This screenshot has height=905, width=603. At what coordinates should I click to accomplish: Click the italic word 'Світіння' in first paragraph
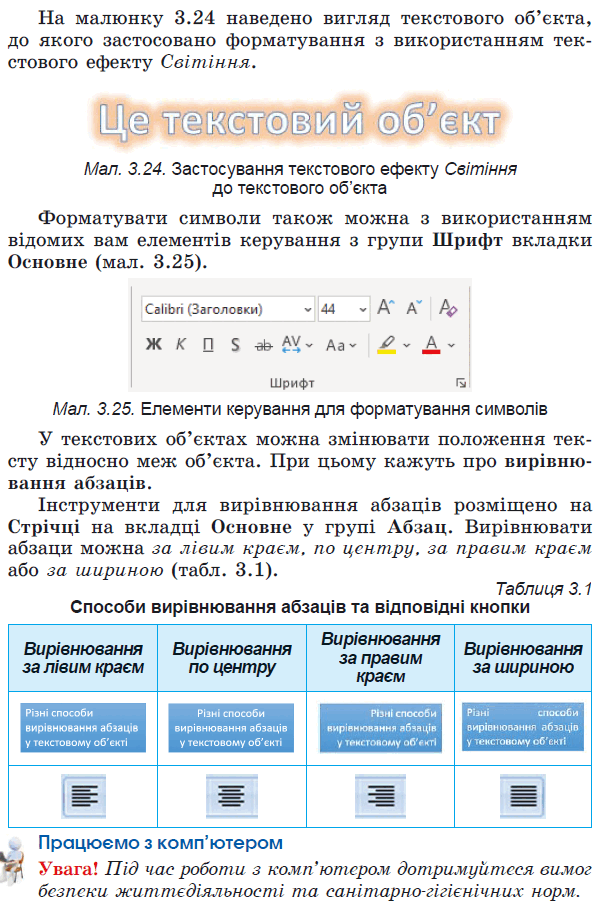[206, 62]
